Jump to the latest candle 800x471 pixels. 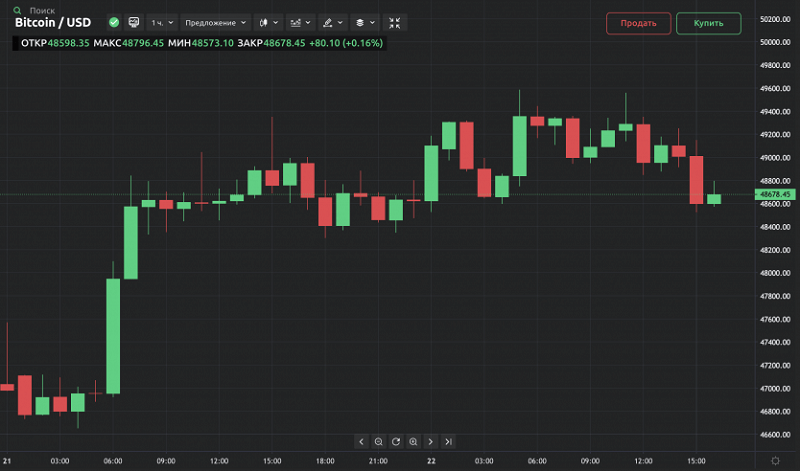pos(448,441)
